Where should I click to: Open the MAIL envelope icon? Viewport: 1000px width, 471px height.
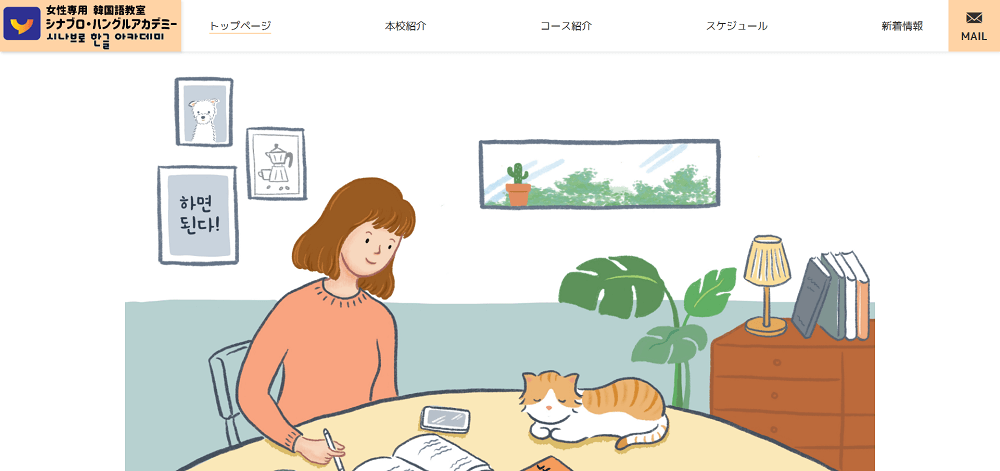pyautogui.click(x=974, y=17)
